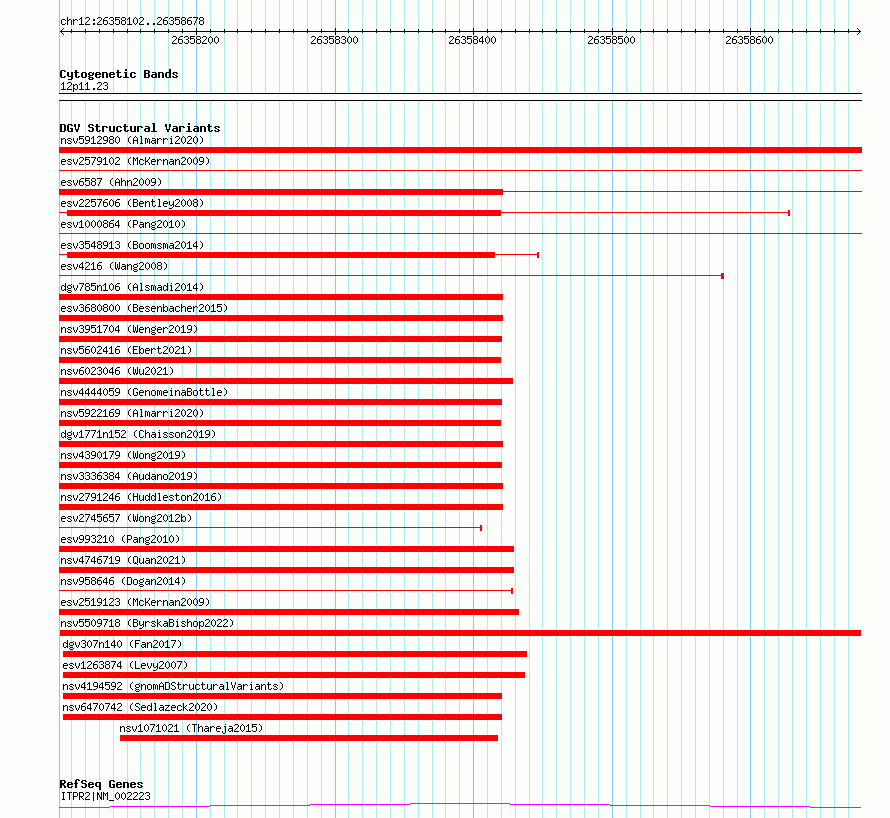Click the red bar under nsv5912980 (Almarri2020)
Image resolution: width=890 pixels, height=818 pixels.
[460, 150]
